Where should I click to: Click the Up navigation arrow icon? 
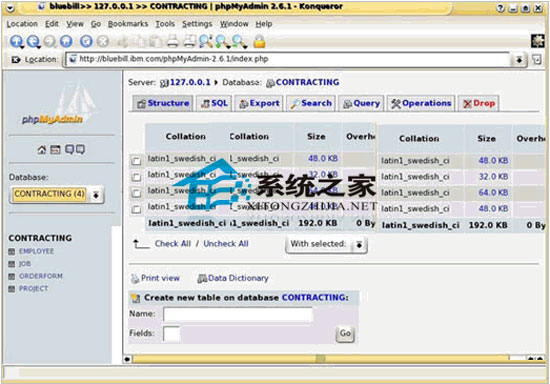tap(16, 41)
